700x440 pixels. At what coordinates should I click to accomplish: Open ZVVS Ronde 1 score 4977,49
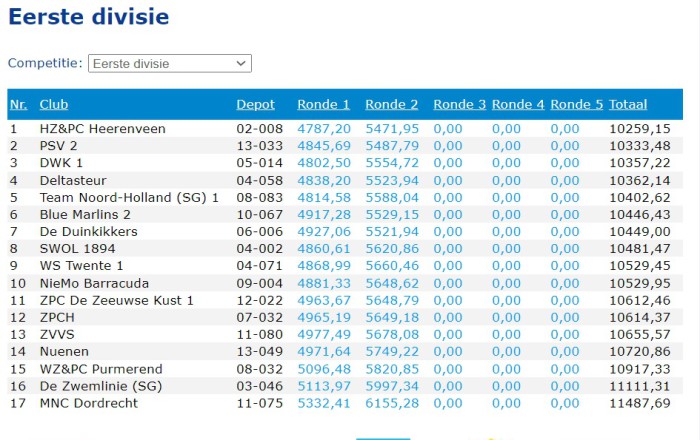[324, 334]
